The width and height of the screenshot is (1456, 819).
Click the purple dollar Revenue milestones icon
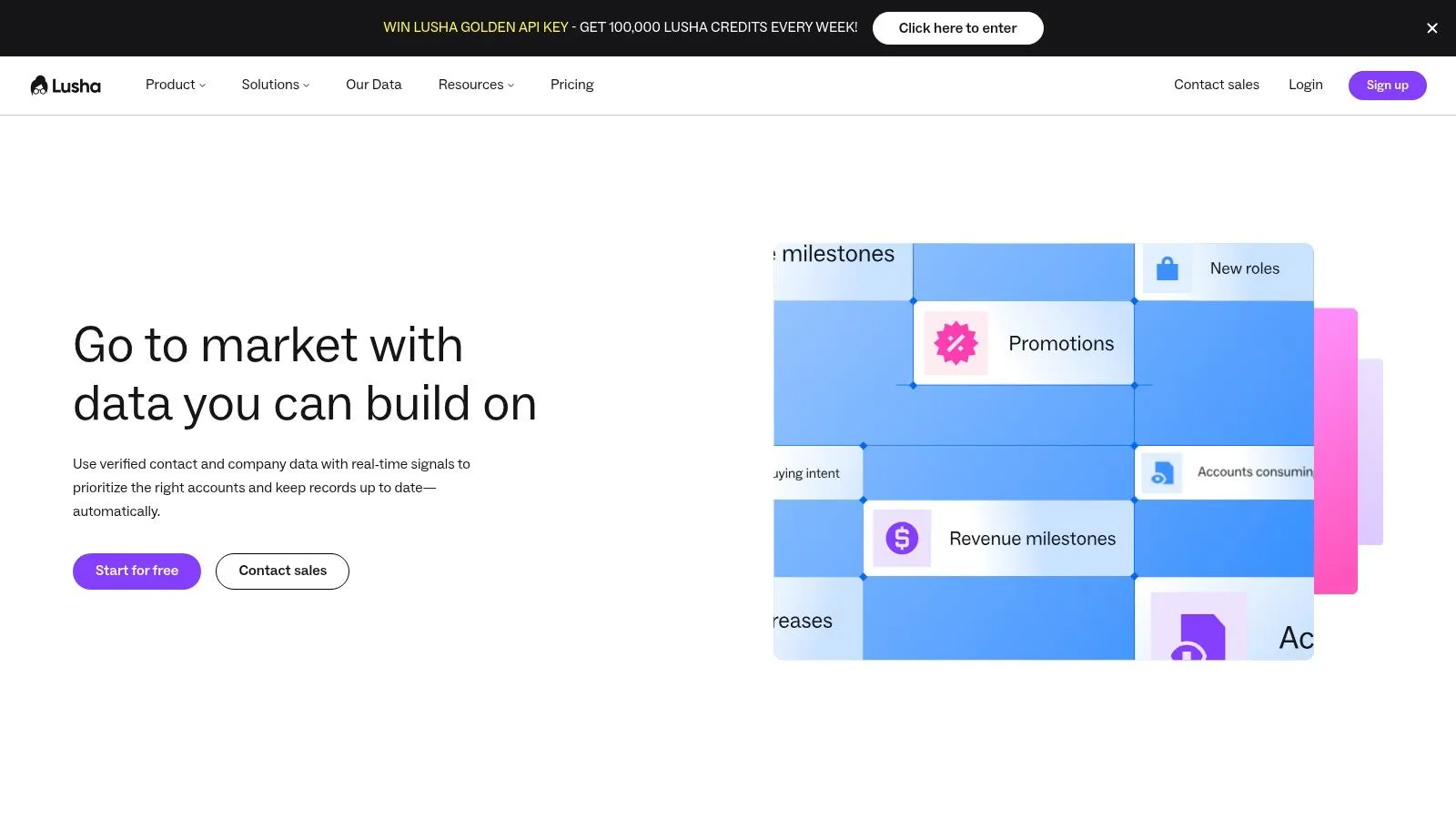coord(902,539)
